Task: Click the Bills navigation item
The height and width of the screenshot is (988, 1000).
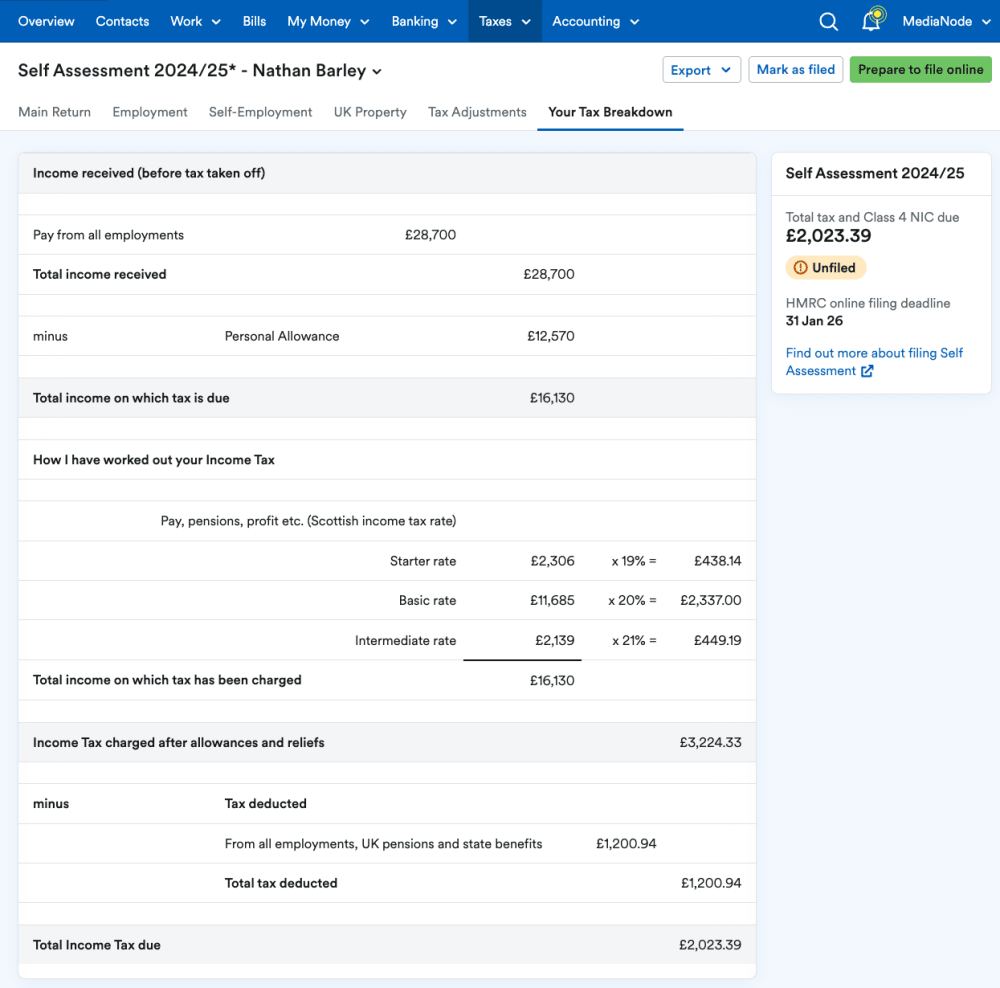Action: pos(254,21)
